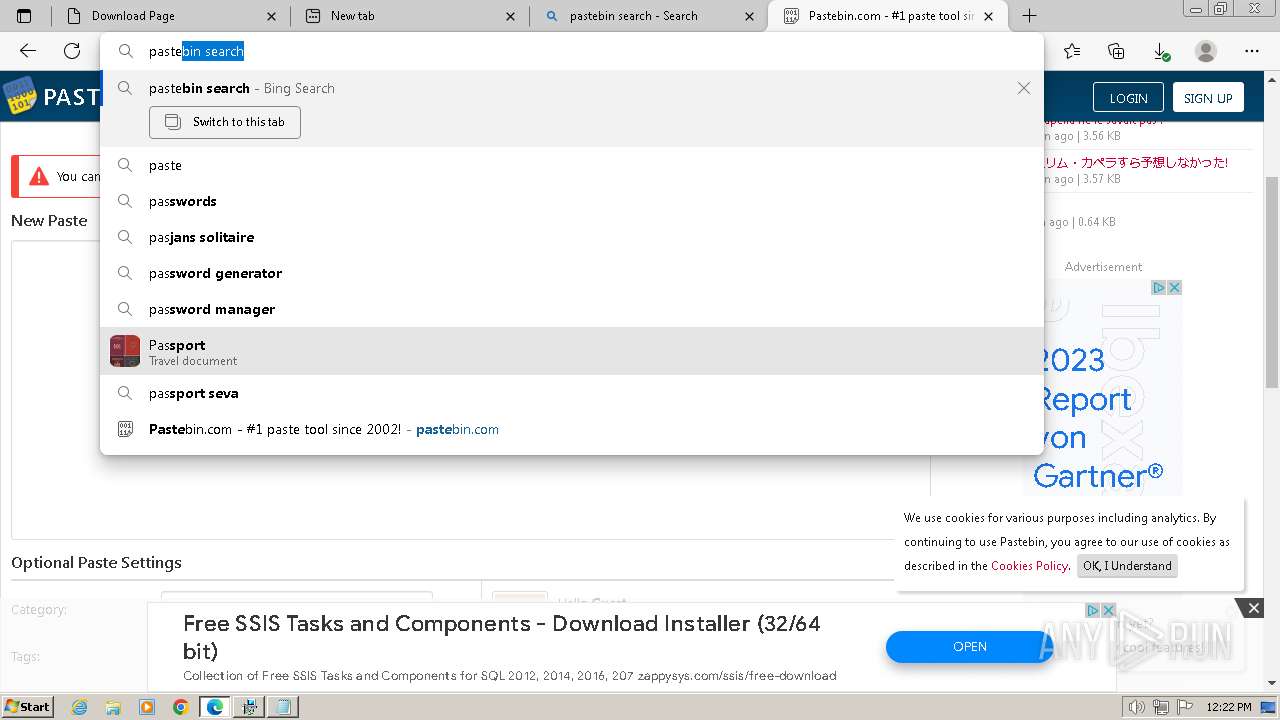The image size is (1280, 720).
Task: Click Switch to this tab button
Action: pos(225,122)
